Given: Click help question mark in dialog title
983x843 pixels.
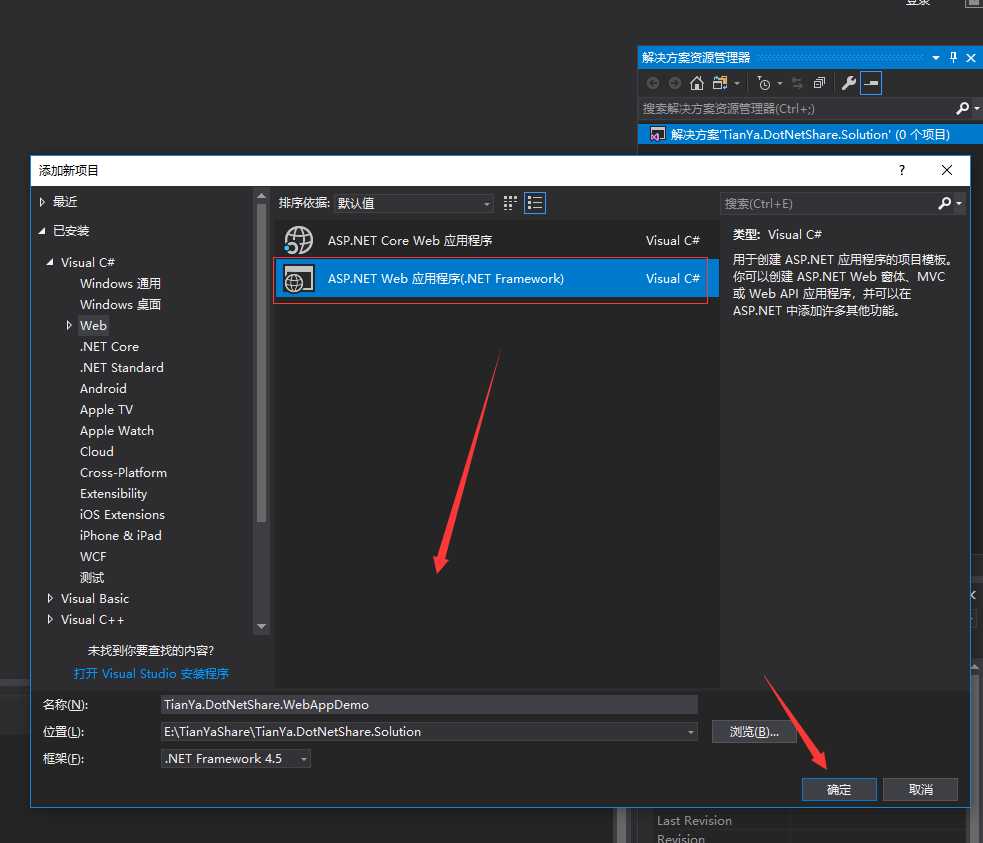Looking at the screenshot, I should (902, 170).
